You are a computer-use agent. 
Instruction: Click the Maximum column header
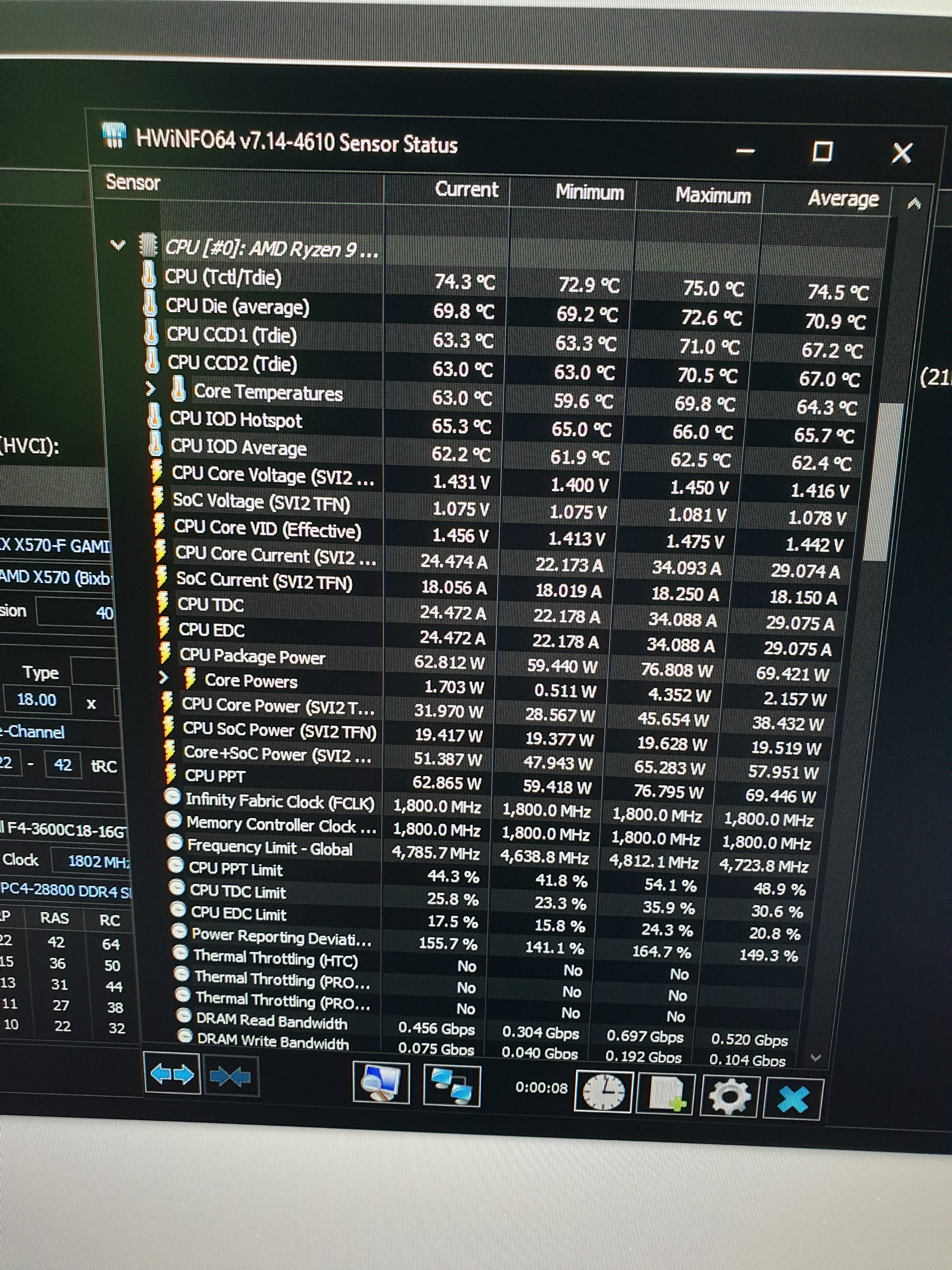[x=713, y=196]
